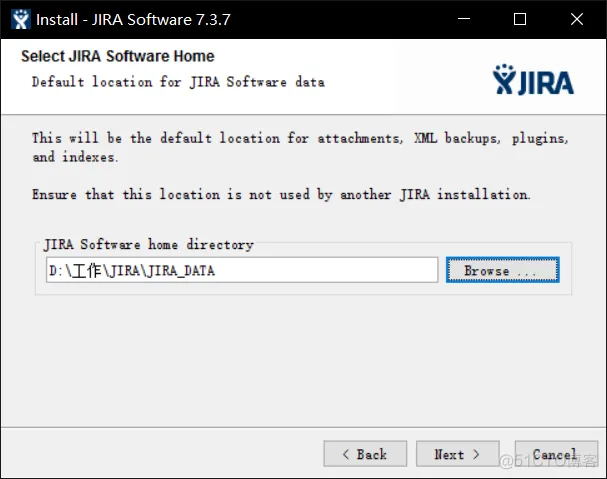Click the JIRA installer icon in title bar
Image resolution: width=607 pixels, height=479 pixels.
pyautogui.click(x=21, y=19)
